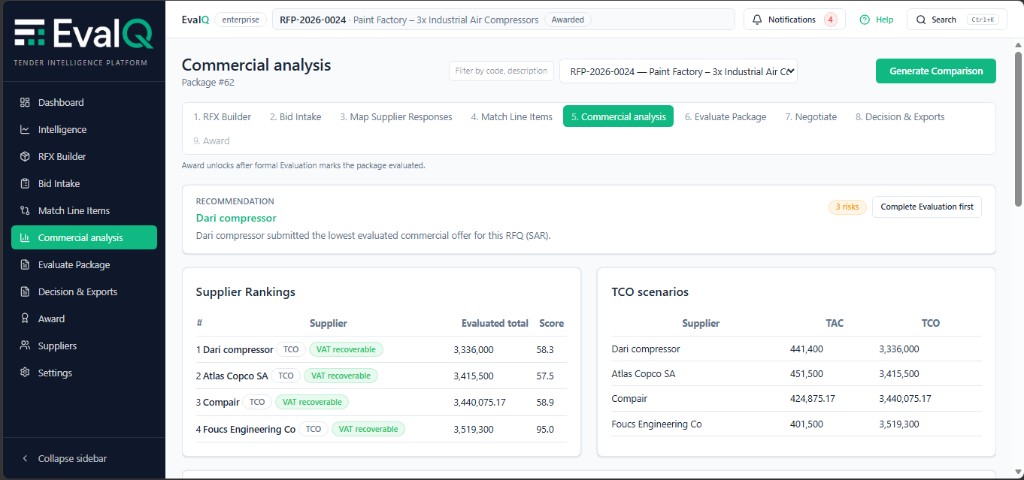Click the 3 risks badge
The width and height of the screenshot is (1024, 480).
[847, 207]
